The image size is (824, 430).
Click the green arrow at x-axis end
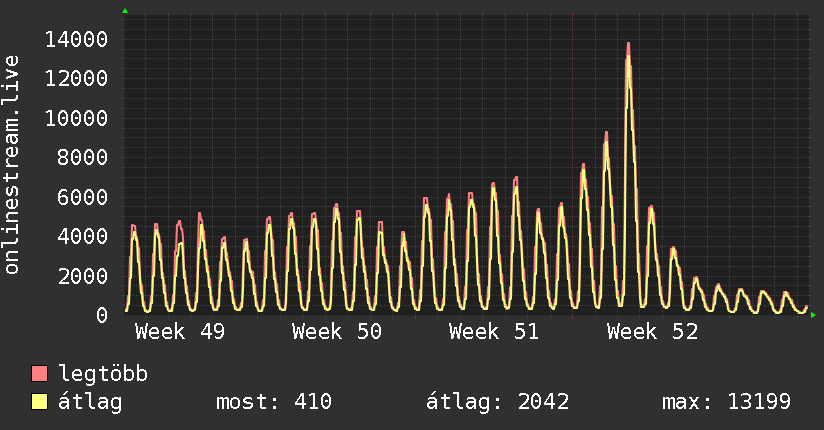[813, 315]
